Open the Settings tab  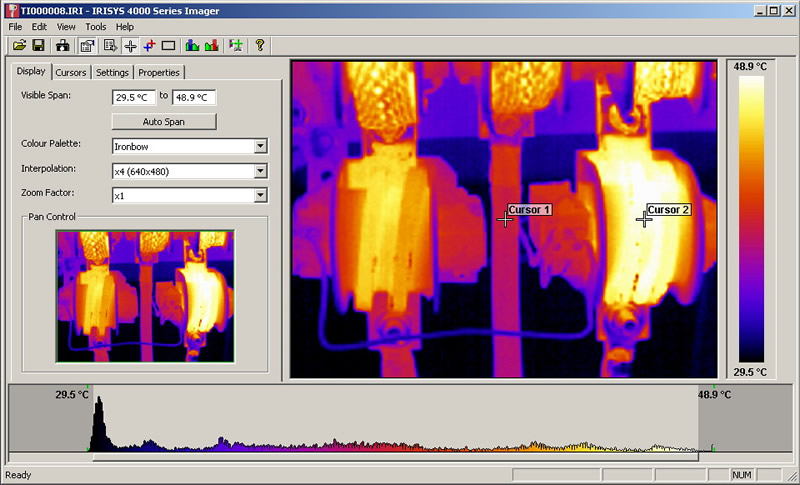(112, 72)
